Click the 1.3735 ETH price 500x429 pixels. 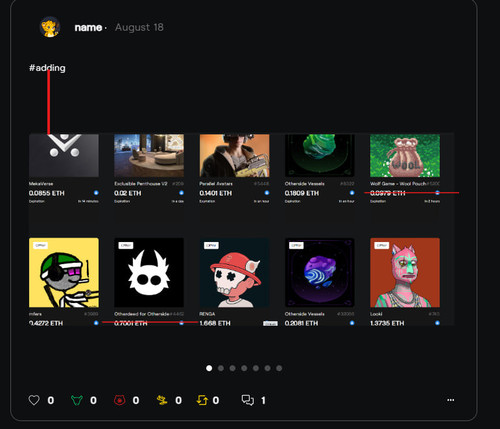[x=387, y=323]
